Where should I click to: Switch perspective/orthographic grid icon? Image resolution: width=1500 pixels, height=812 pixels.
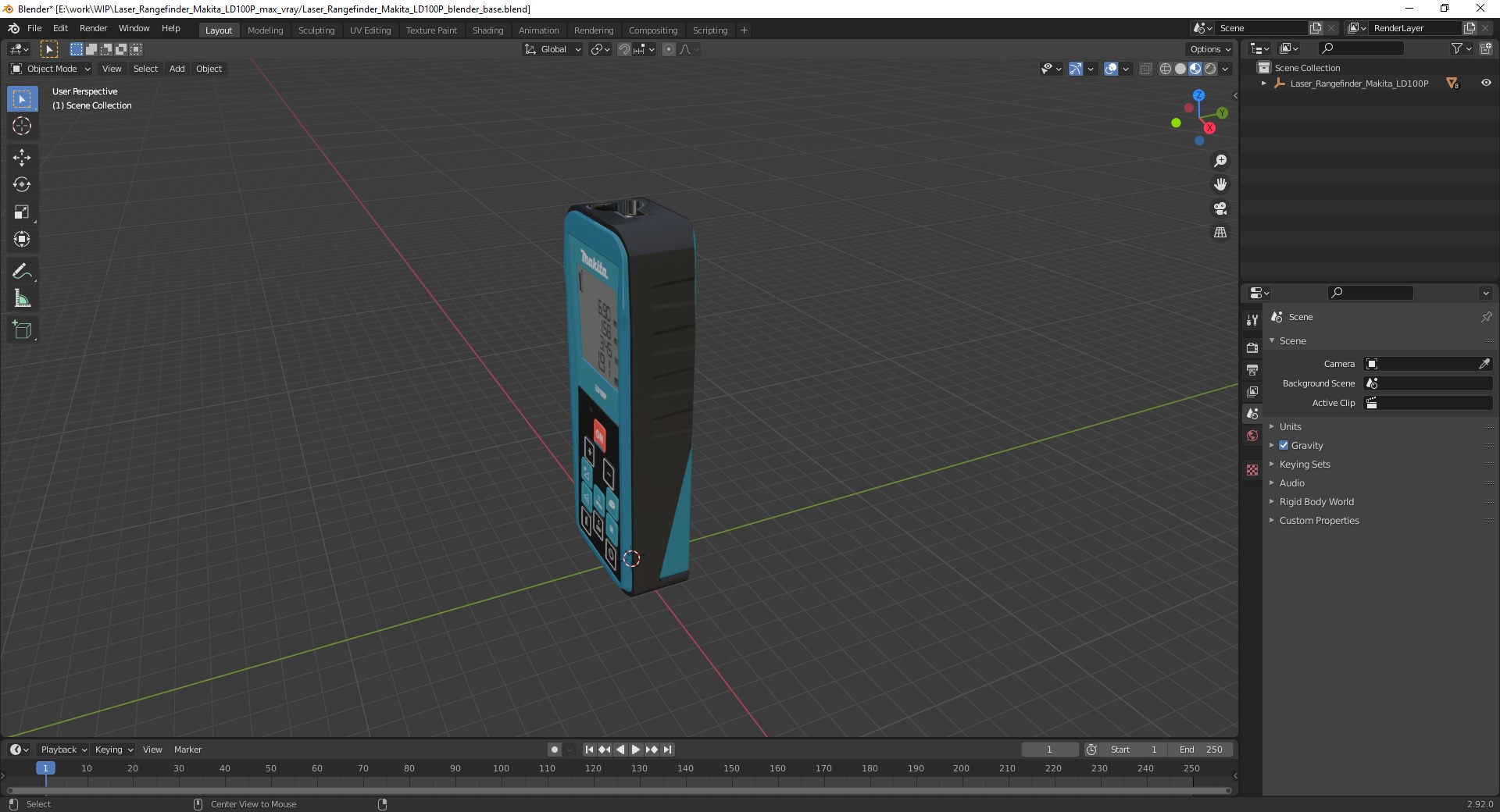[1220, 233]
